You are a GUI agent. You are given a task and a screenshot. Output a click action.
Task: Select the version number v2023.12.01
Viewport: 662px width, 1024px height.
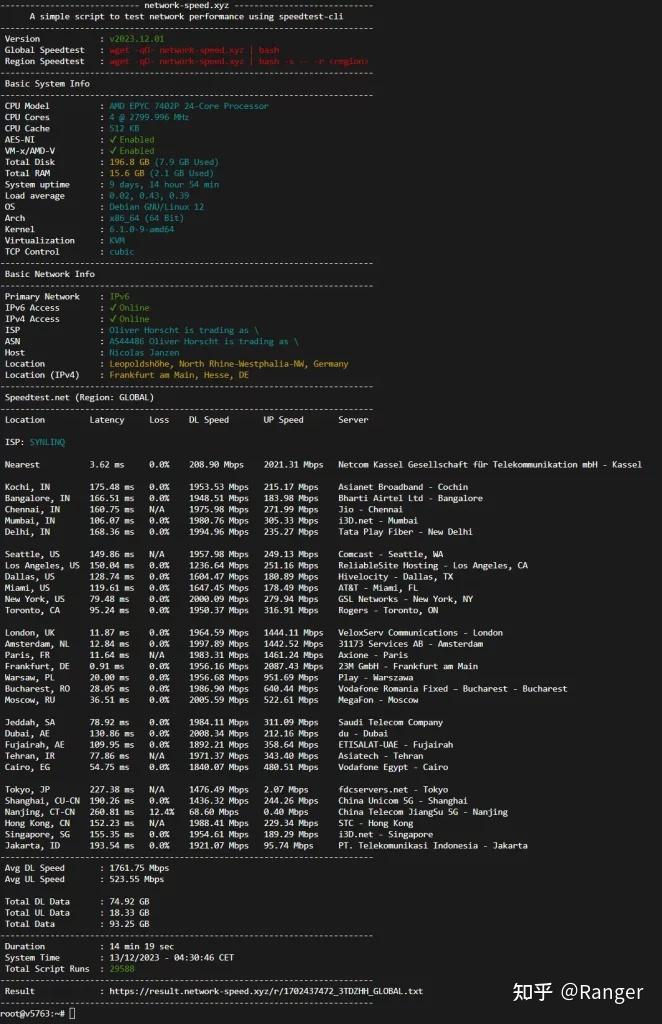138,39
